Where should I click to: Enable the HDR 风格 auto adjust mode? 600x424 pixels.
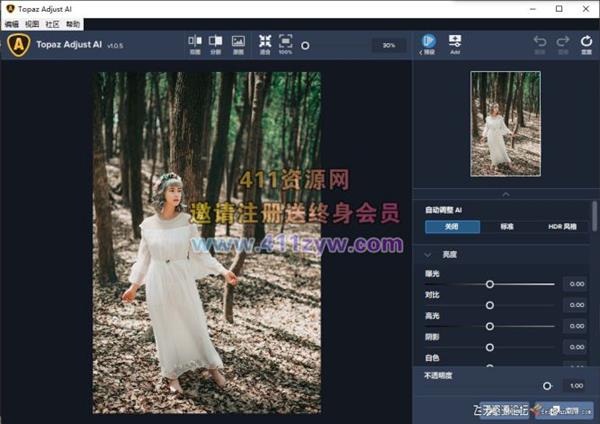click(x=562, y=227)
